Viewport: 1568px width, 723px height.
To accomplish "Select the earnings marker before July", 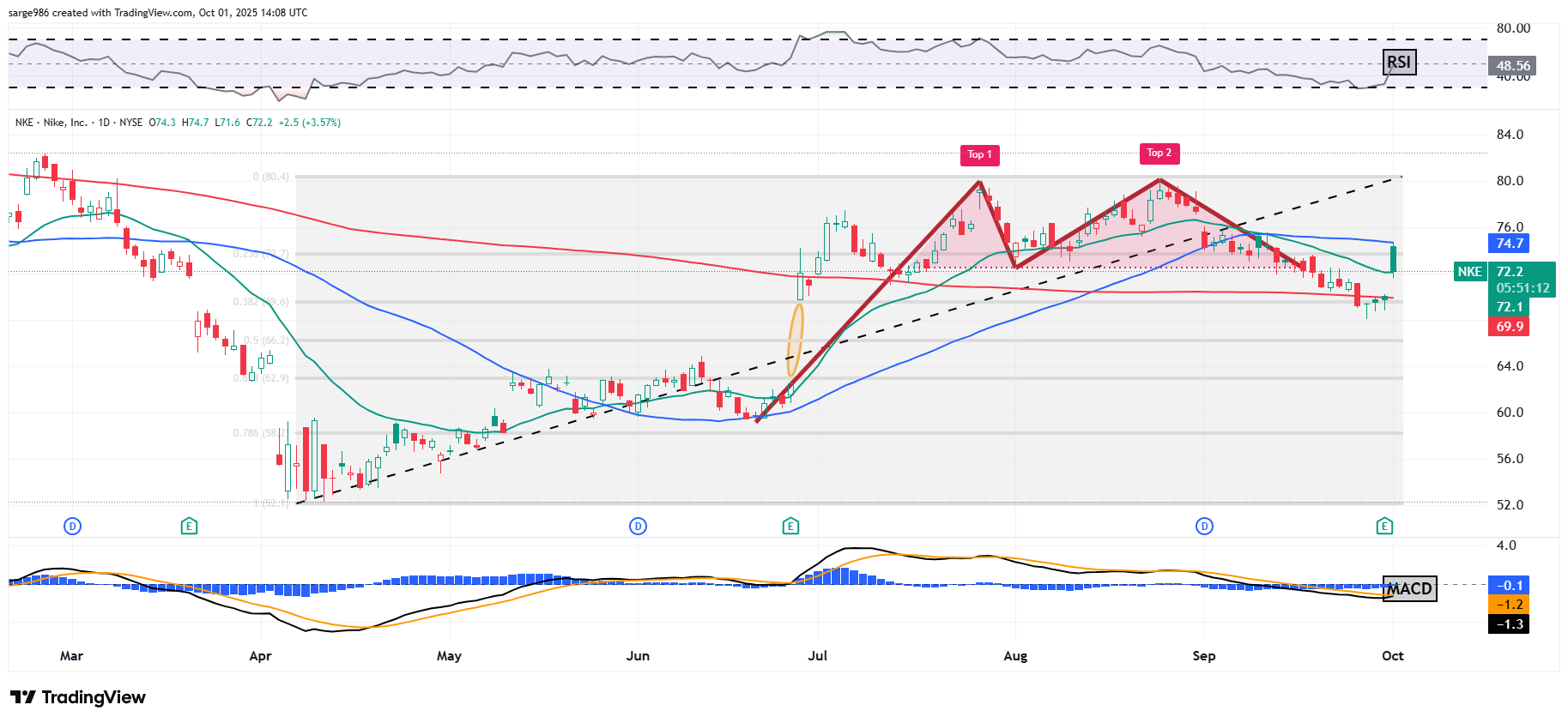I will click(x=790, y=526).
